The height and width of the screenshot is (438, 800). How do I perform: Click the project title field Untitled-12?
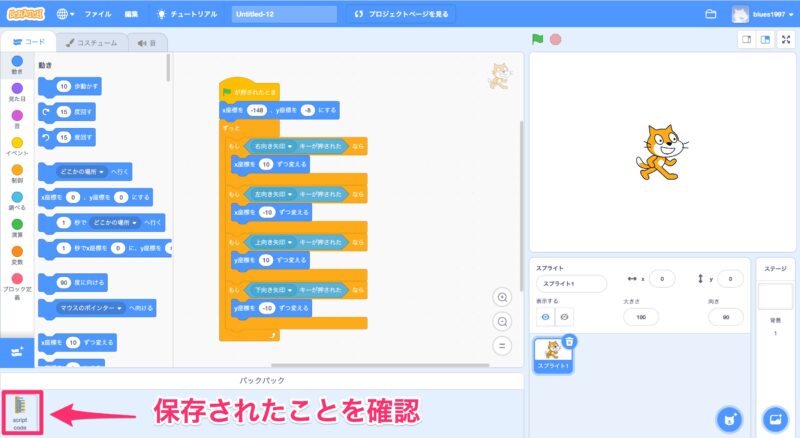283,14
